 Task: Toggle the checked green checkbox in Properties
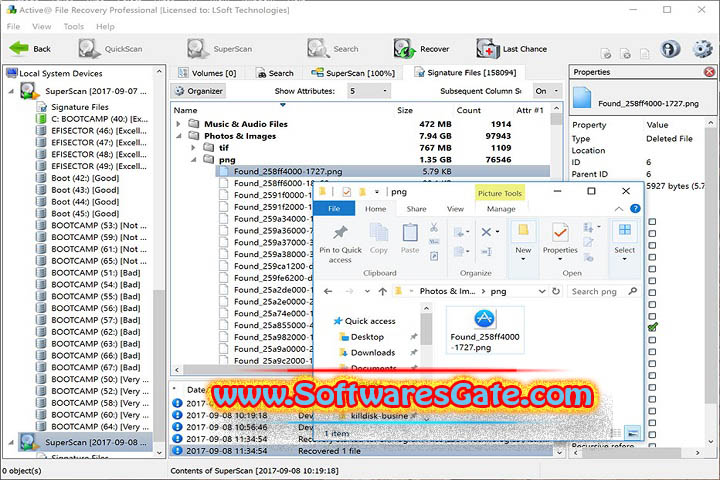pyautogui.click(x=652, y=328)
